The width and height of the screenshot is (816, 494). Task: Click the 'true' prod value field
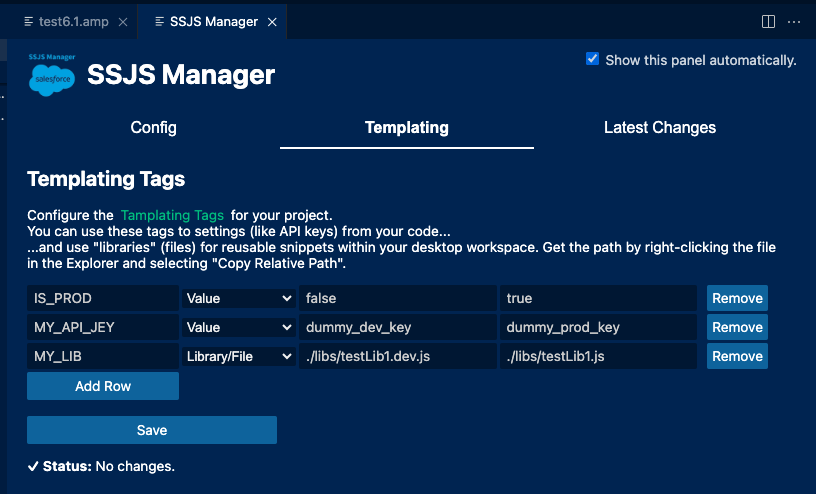598,298
